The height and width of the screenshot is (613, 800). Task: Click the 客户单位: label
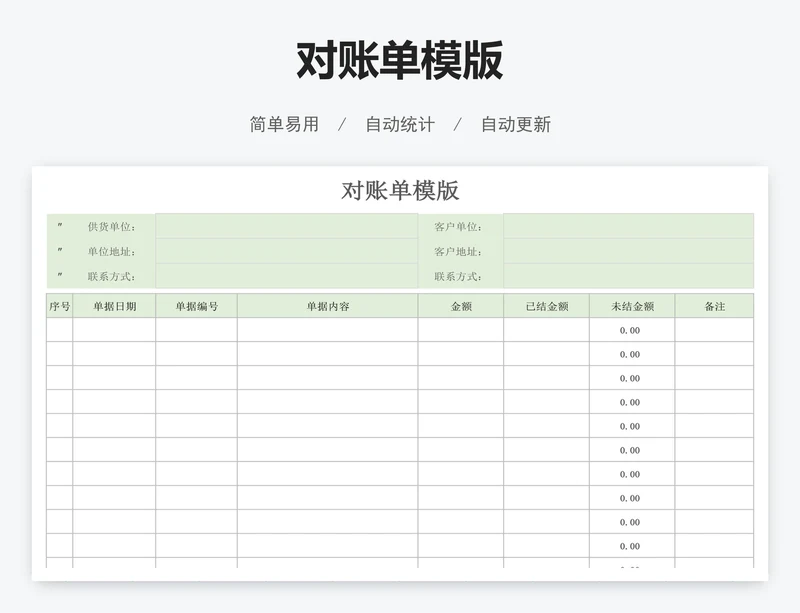pyautogui.click(x=458, y=227)
